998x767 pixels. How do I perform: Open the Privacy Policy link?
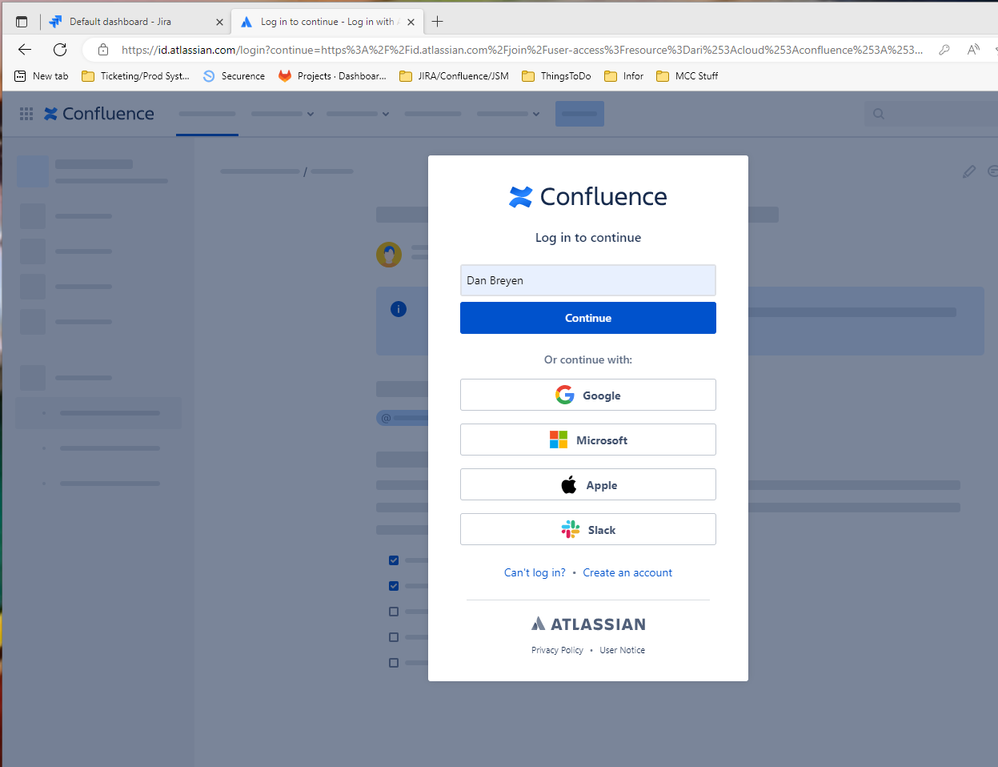tap(557, 650)
